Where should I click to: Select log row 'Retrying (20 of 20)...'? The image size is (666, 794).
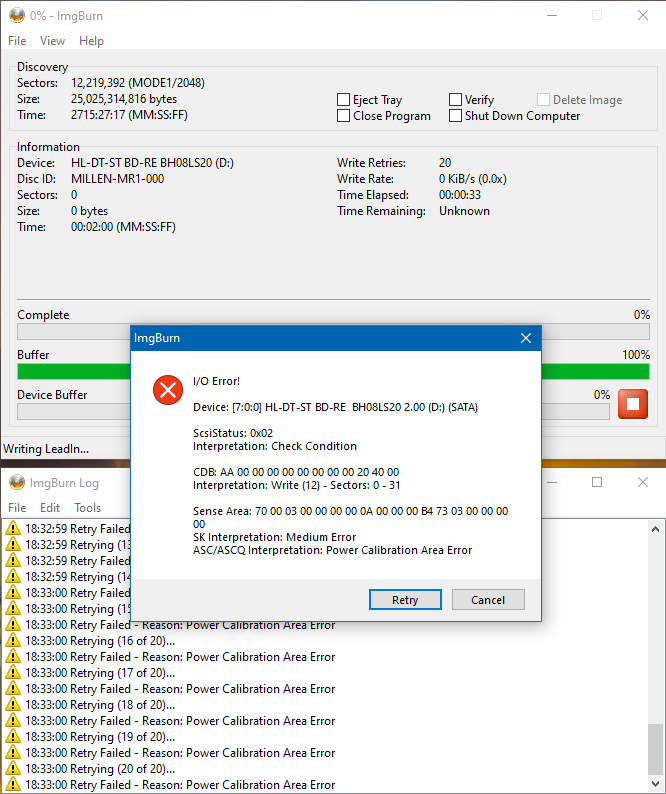(100, 768)
